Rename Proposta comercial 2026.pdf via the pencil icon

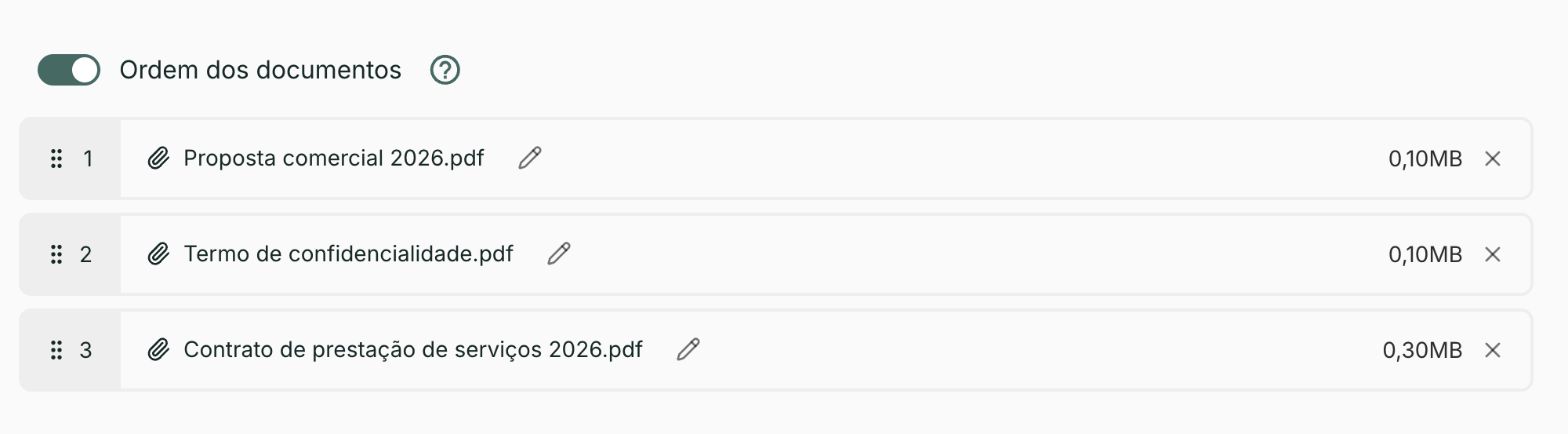coord(530,158)
